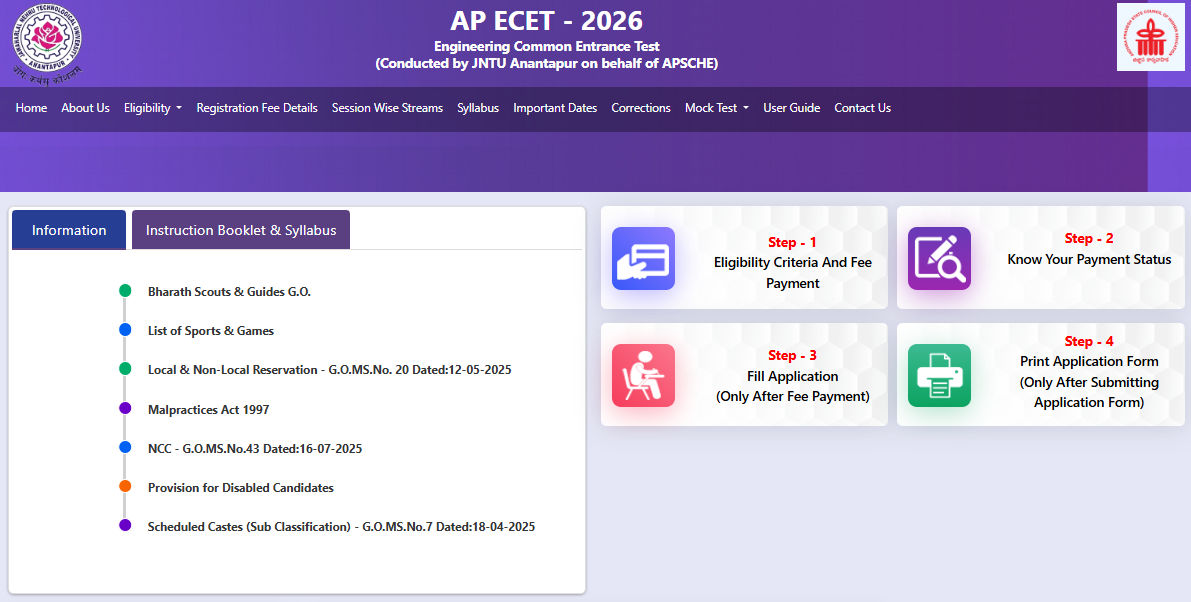Open Session Wise Streams page
1191x602 pixels.
tap(387, 108)
